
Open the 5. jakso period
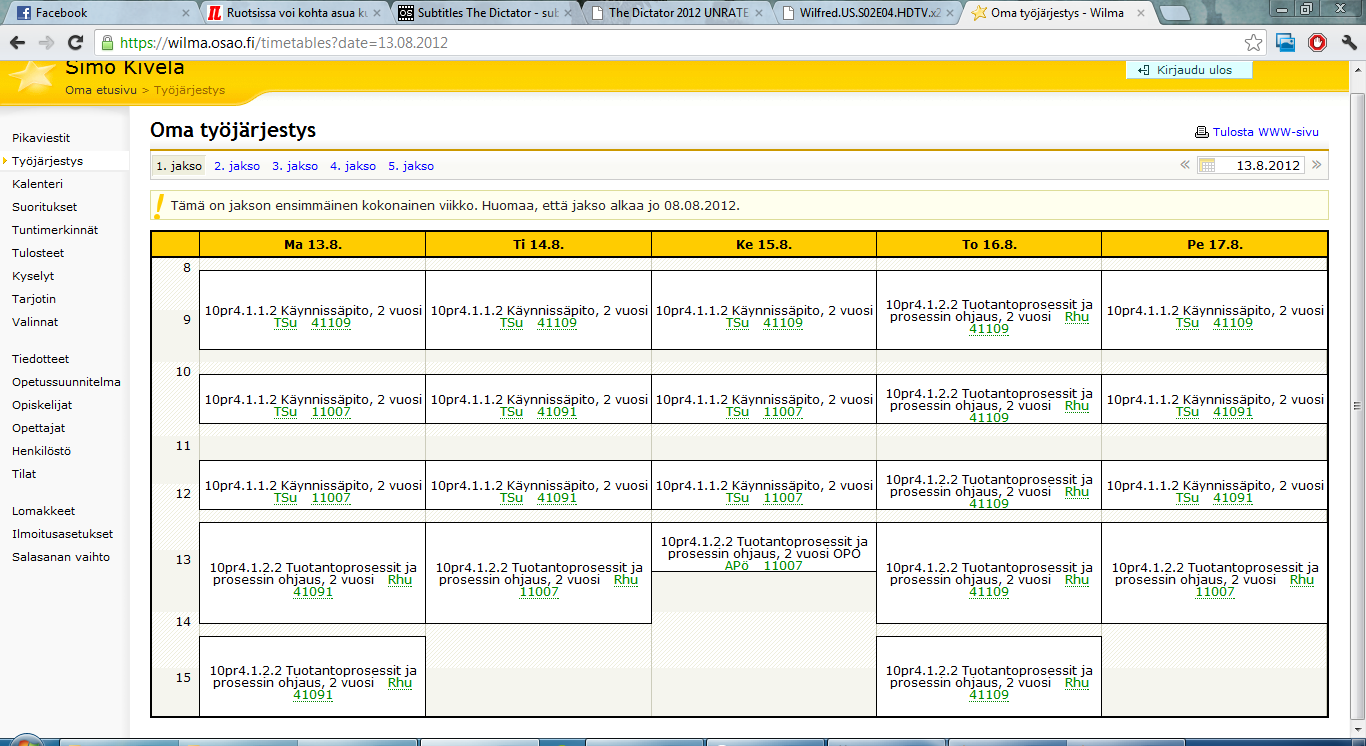(411, 166)
